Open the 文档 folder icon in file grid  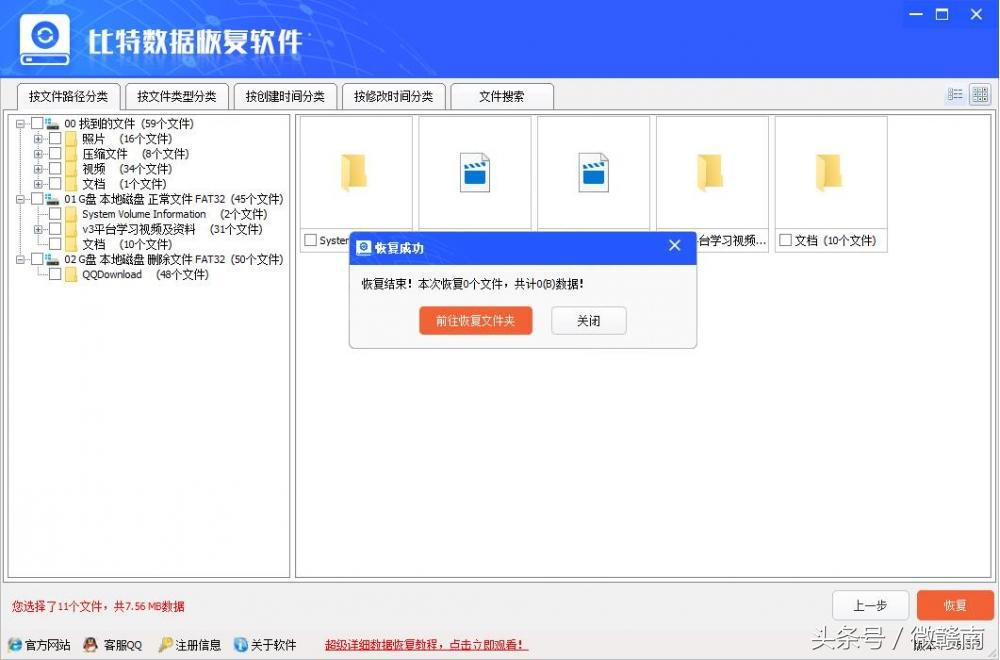(830, 170)
